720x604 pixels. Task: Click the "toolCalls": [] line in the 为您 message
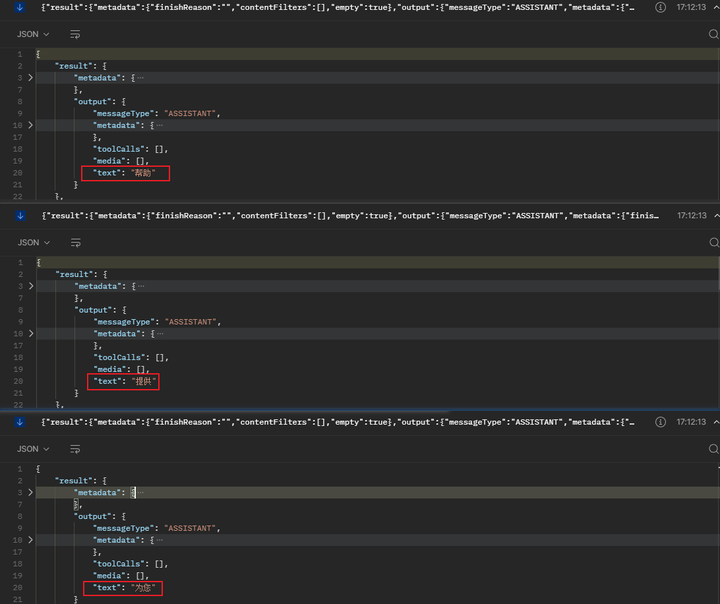[130, 564]
